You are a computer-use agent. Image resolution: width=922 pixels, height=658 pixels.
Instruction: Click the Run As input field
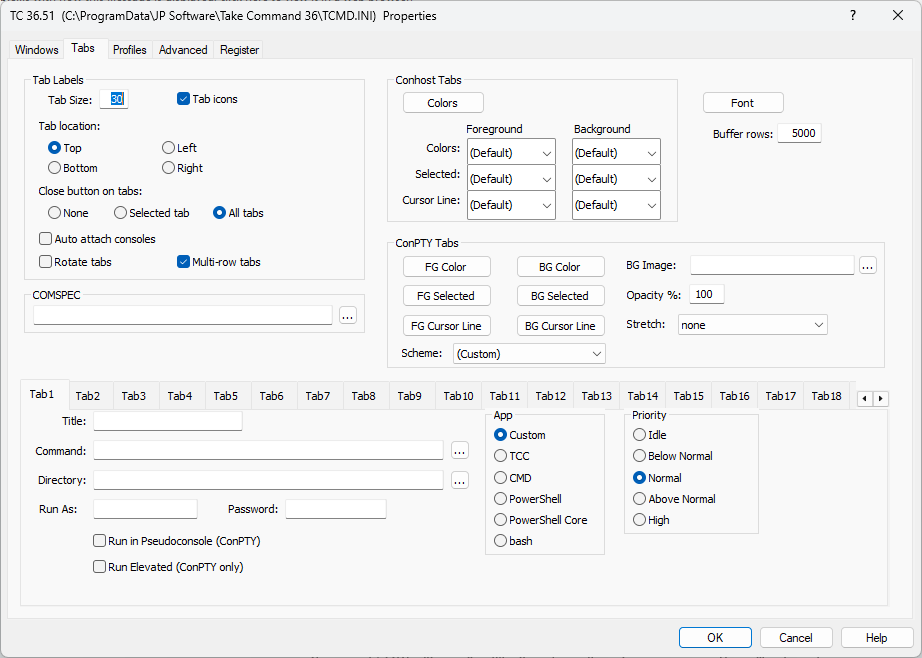coord(145,509)
